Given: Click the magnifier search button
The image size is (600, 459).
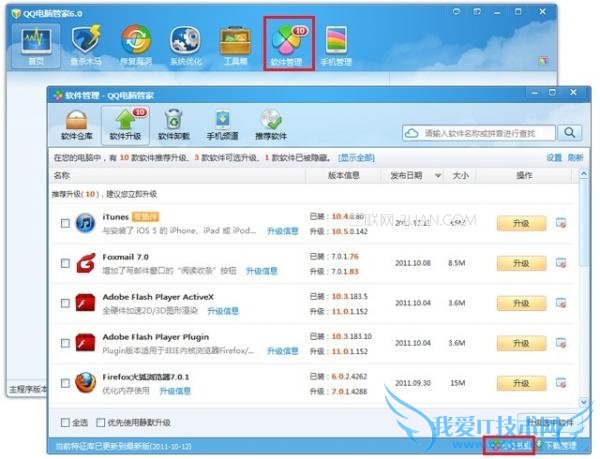Looking at the screenshot, I should pos(570,133).
